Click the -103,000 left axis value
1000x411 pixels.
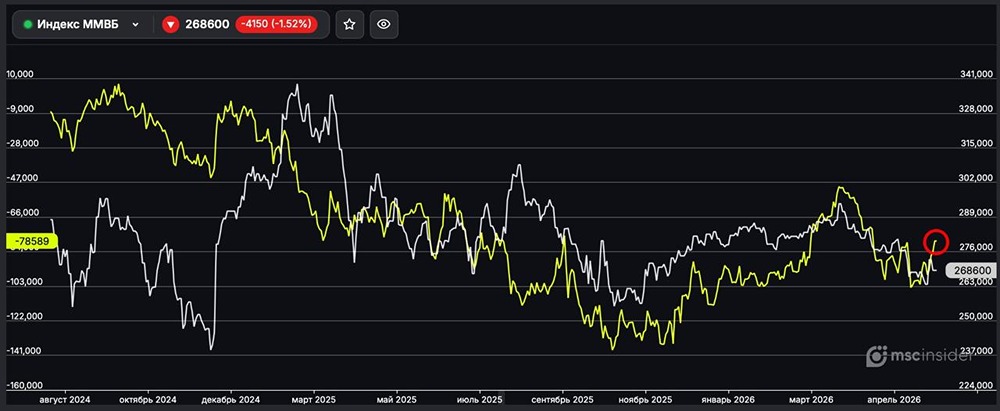(x=24, y=281)
